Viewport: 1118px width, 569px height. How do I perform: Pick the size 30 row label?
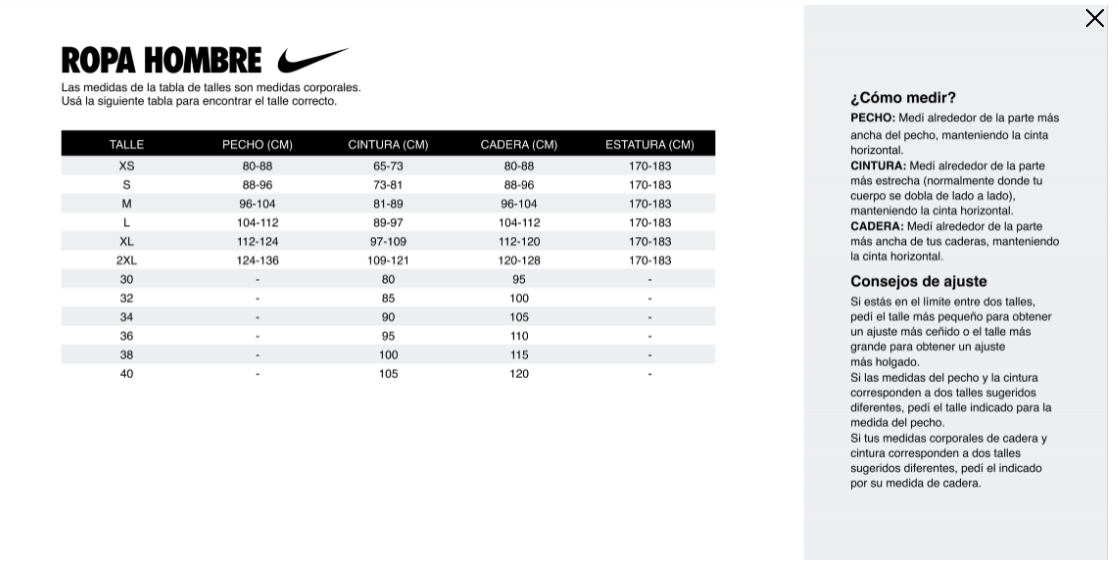pos(126,279)
